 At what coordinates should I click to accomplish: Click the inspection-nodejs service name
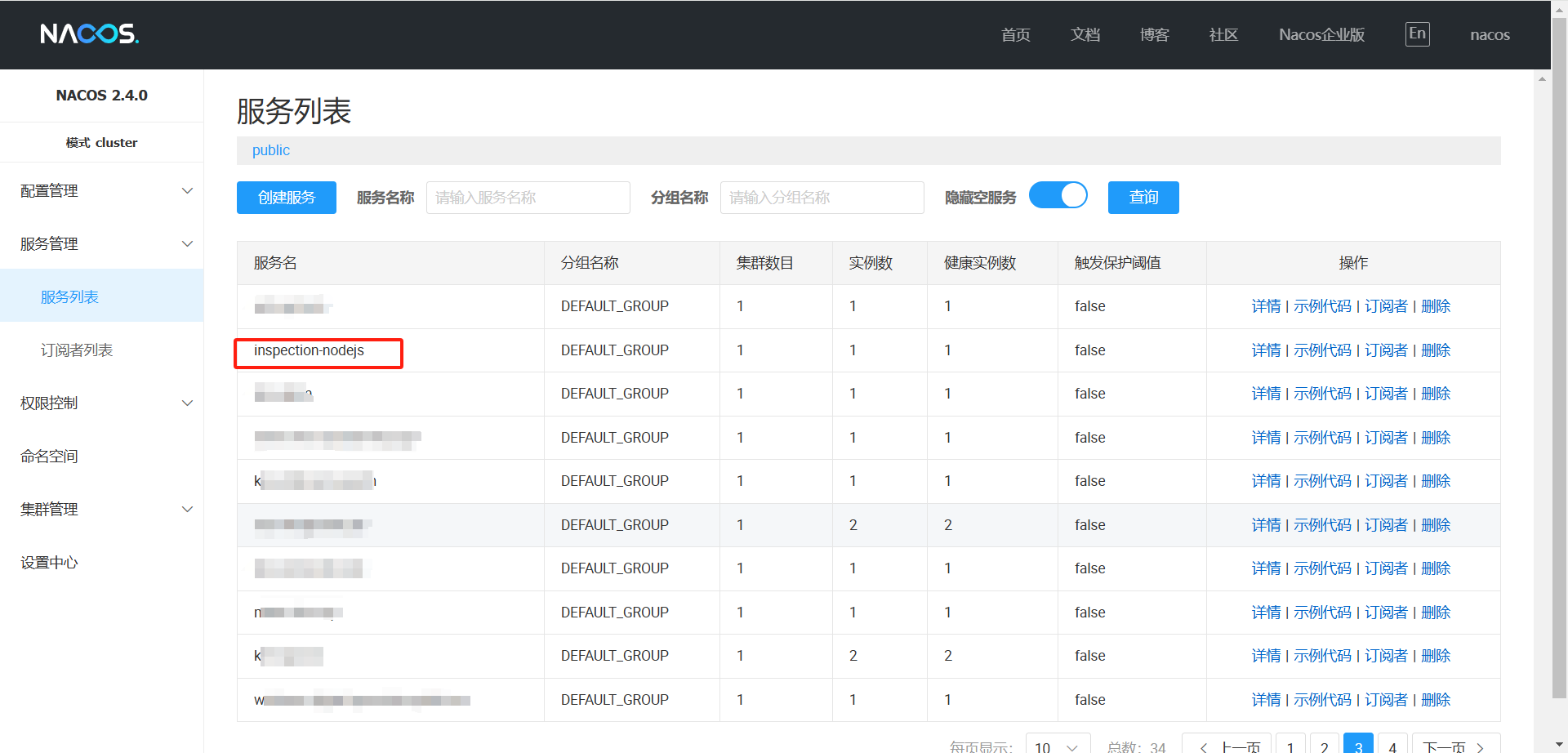pos(309,350)
